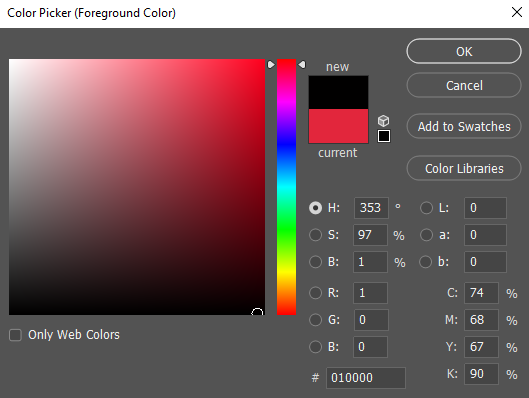Screen dimensions: 529x398
Task: Click the G value field
Action: click(371, 320)
